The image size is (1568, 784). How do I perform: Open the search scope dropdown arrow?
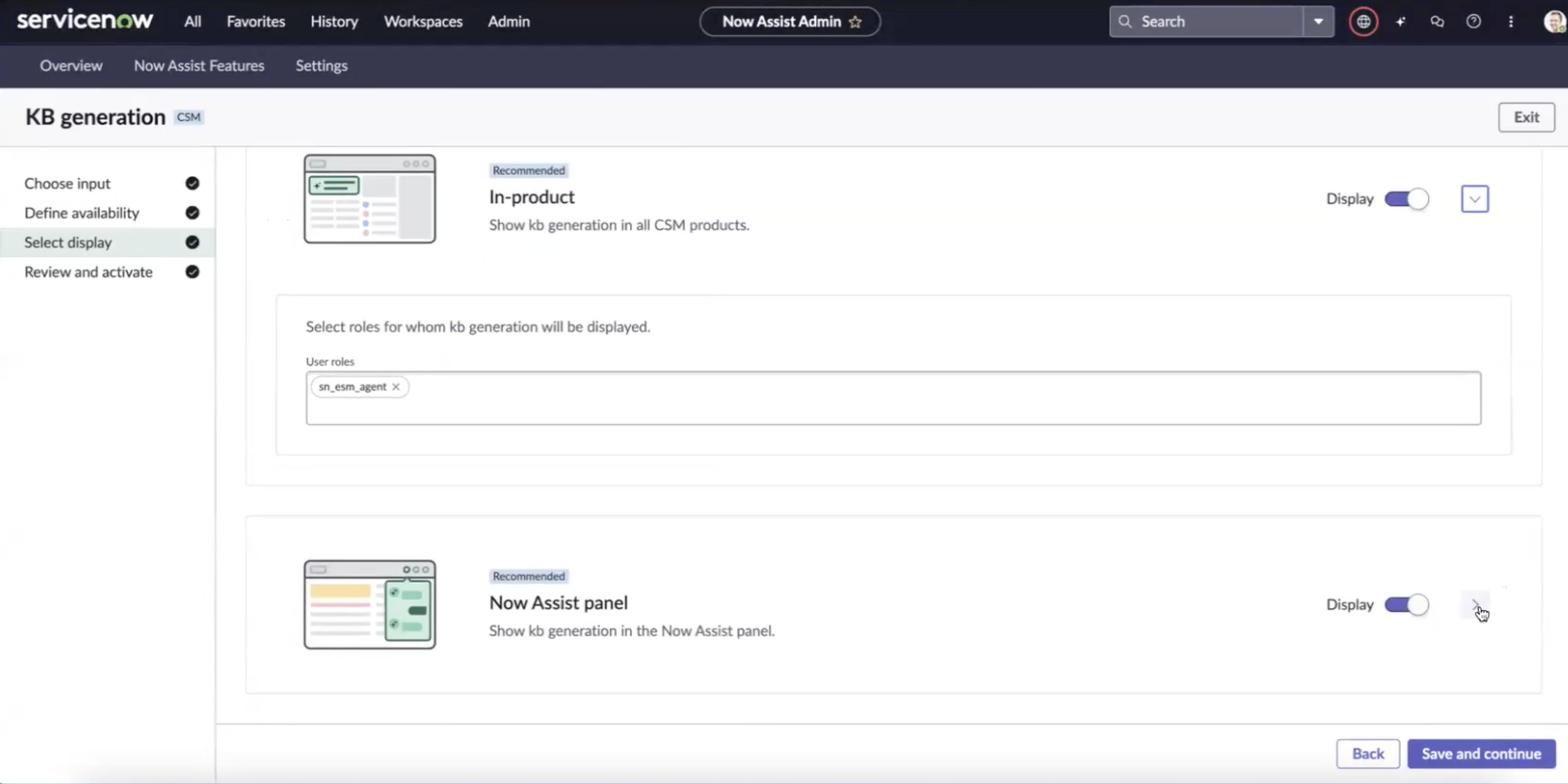pyautogui.click(x=1318, y=22)
